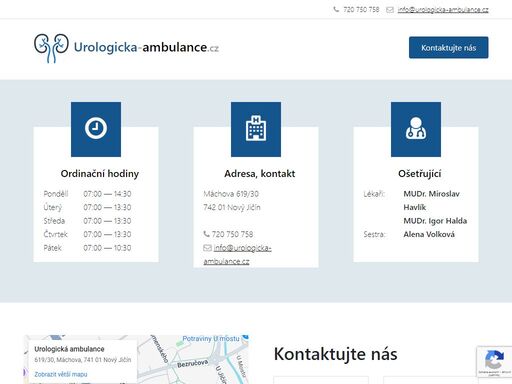Viewport: 512px width, 384px height.
Task: Click the Čtvrtek opening hours value
Action: pos(107,234)
